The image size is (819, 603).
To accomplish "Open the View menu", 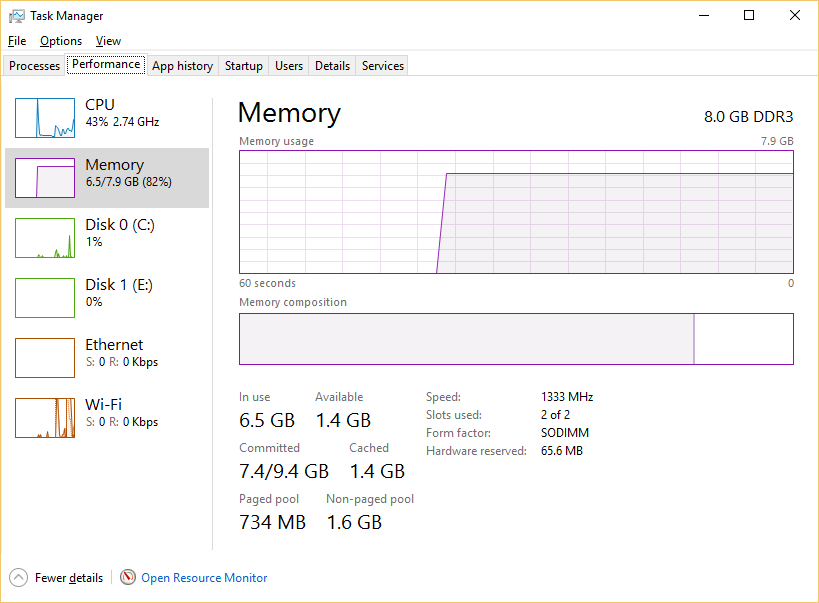I will pyautogui.click(x=108, y=41).
